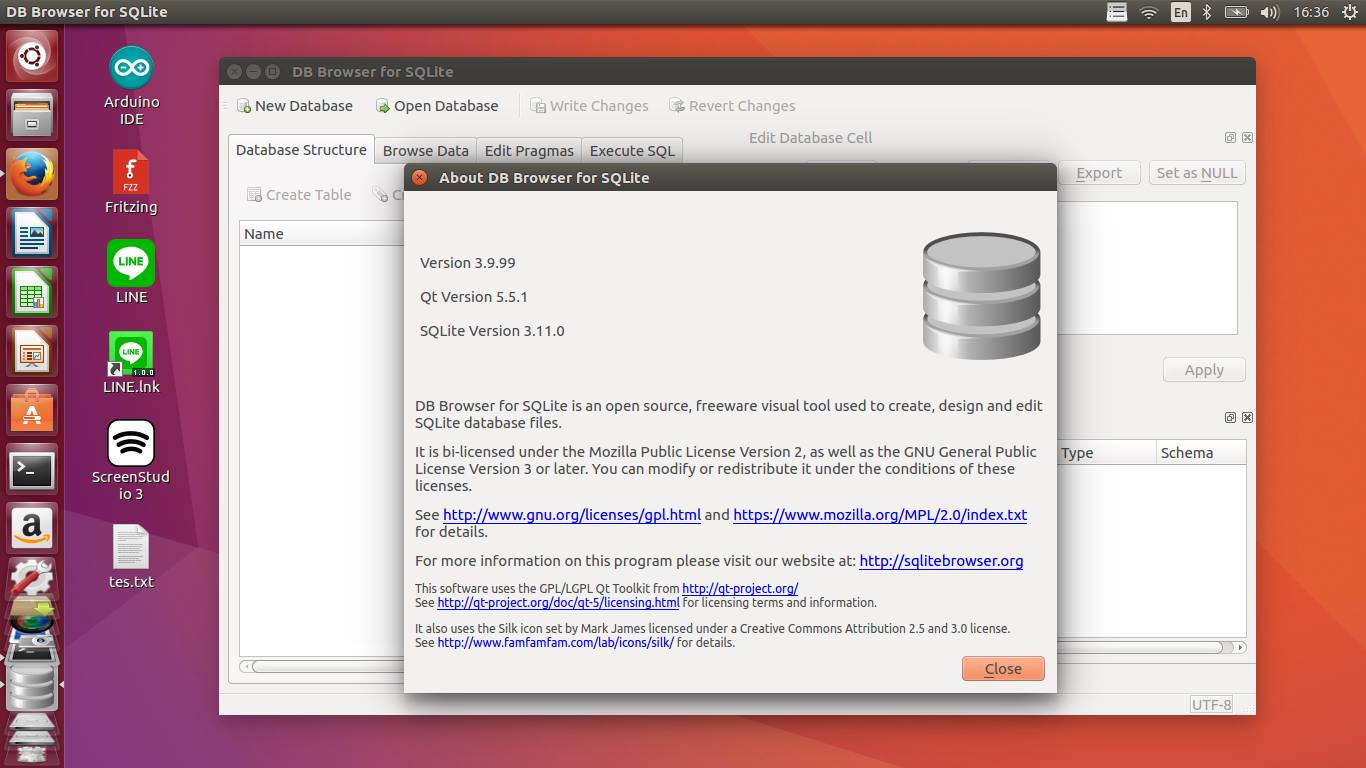The image size is (1366, 768).
Task: Switch to the Edit Pragmas tab
Action: (529, 151)
